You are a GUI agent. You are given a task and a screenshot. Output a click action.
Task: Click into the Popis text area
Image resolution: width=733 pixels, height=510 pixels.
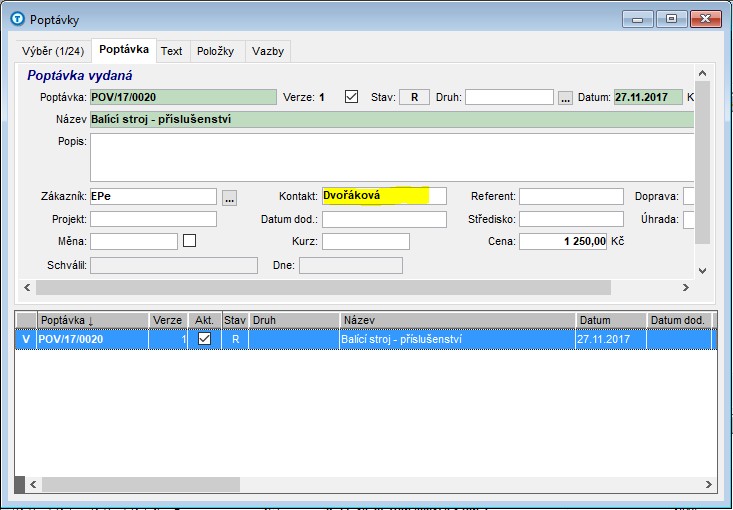[x=392, y=158]
